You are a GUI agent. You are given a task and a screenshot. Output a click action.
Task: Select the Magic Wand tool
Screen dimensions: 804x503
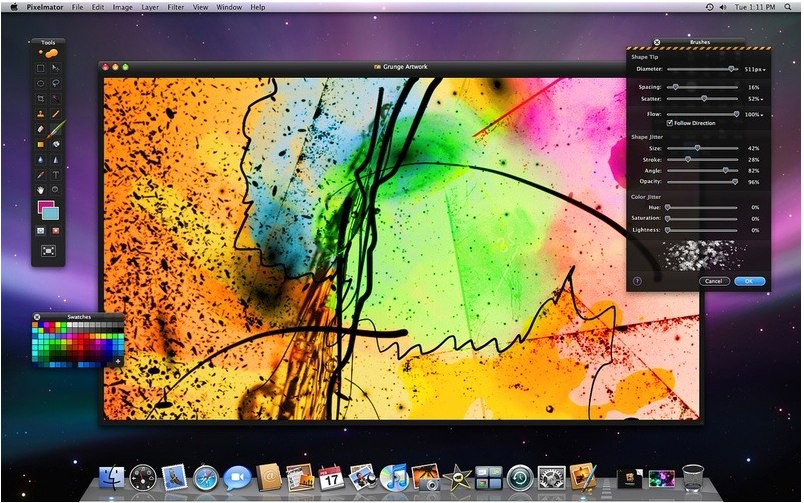pyautogui.click(x=56, y=98)
